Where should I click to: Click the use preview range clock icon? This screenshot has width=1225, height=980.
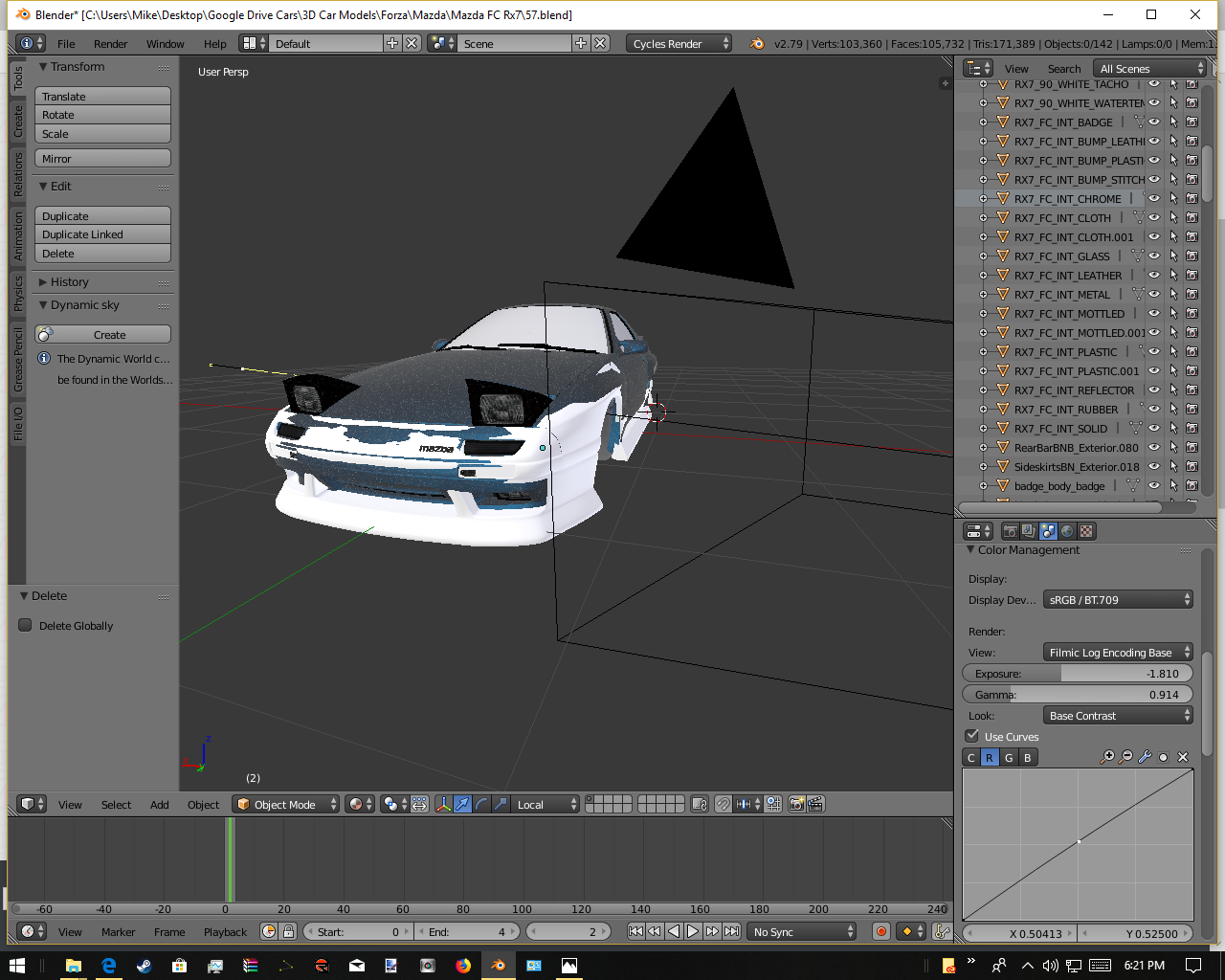pyautogui.click(x=269, y=931)
